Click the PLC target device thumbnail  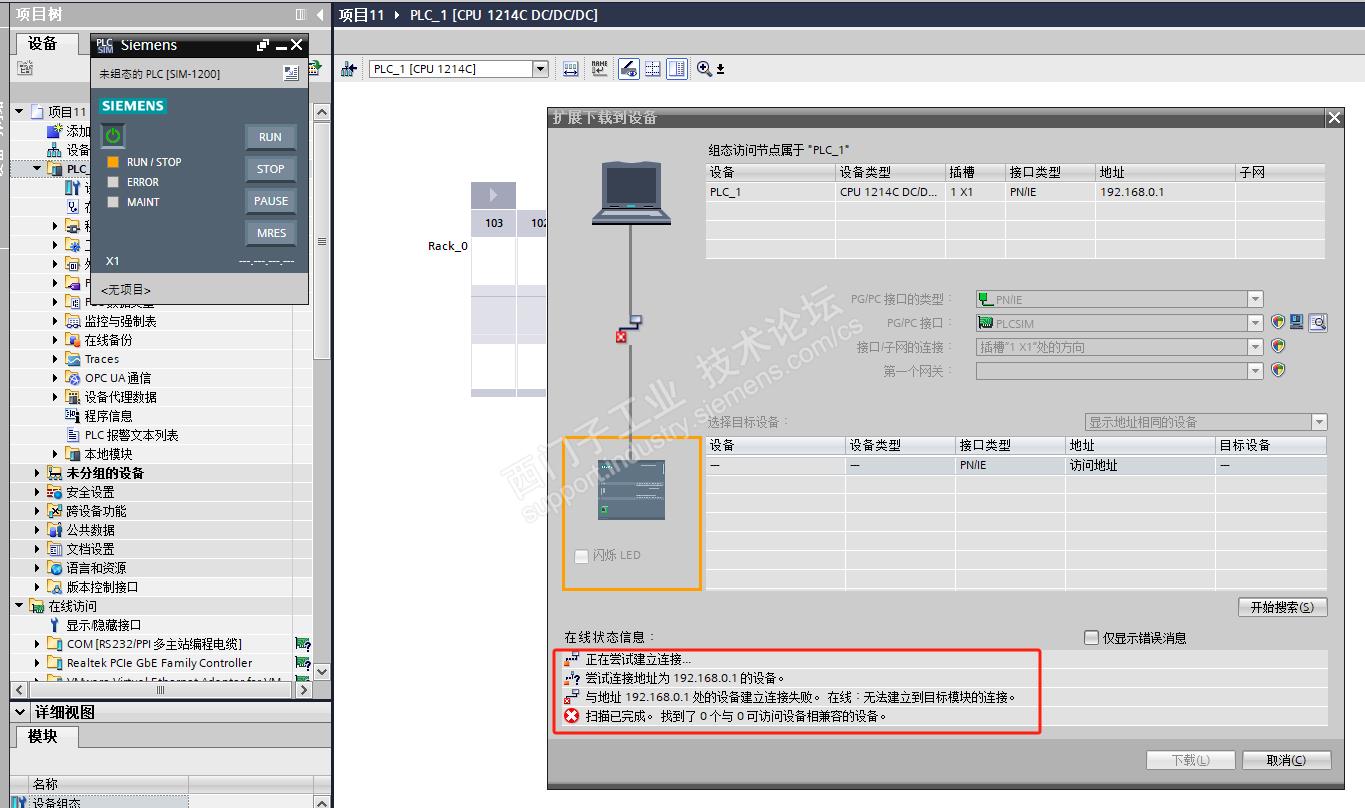pos(631,490)
